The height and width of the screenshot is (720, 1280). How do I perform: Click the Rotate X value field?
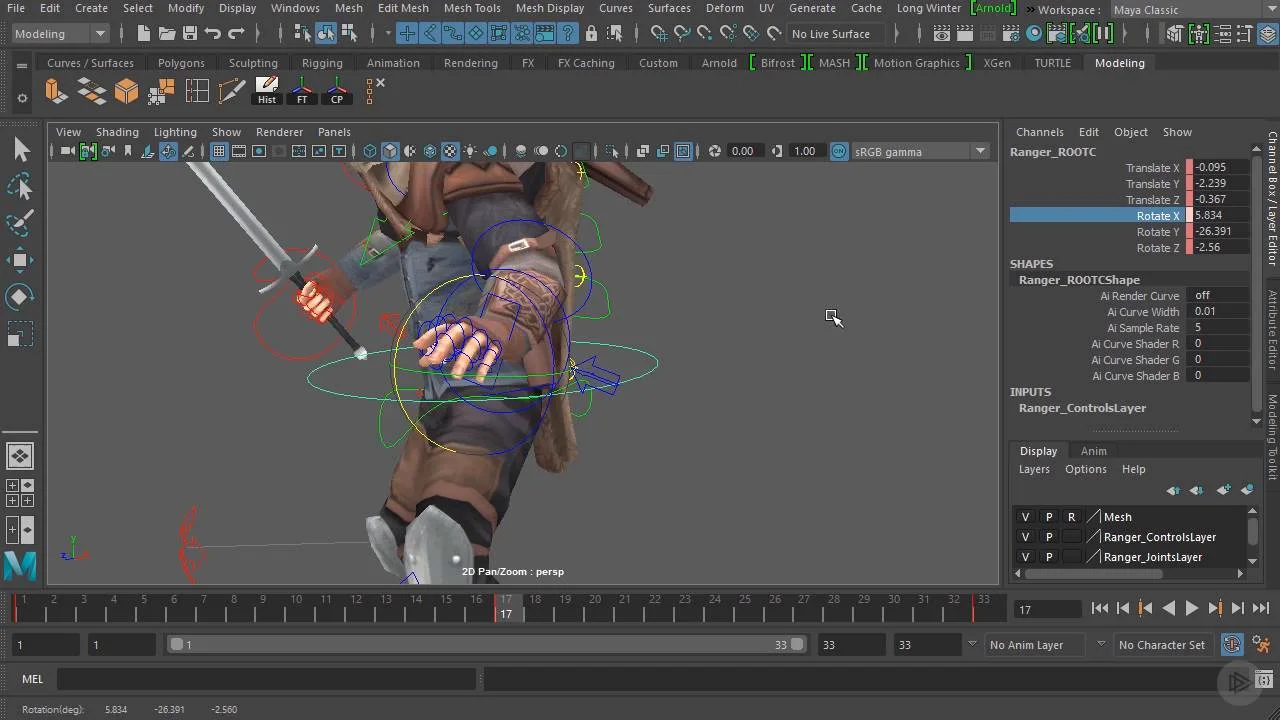point(1222,215)
